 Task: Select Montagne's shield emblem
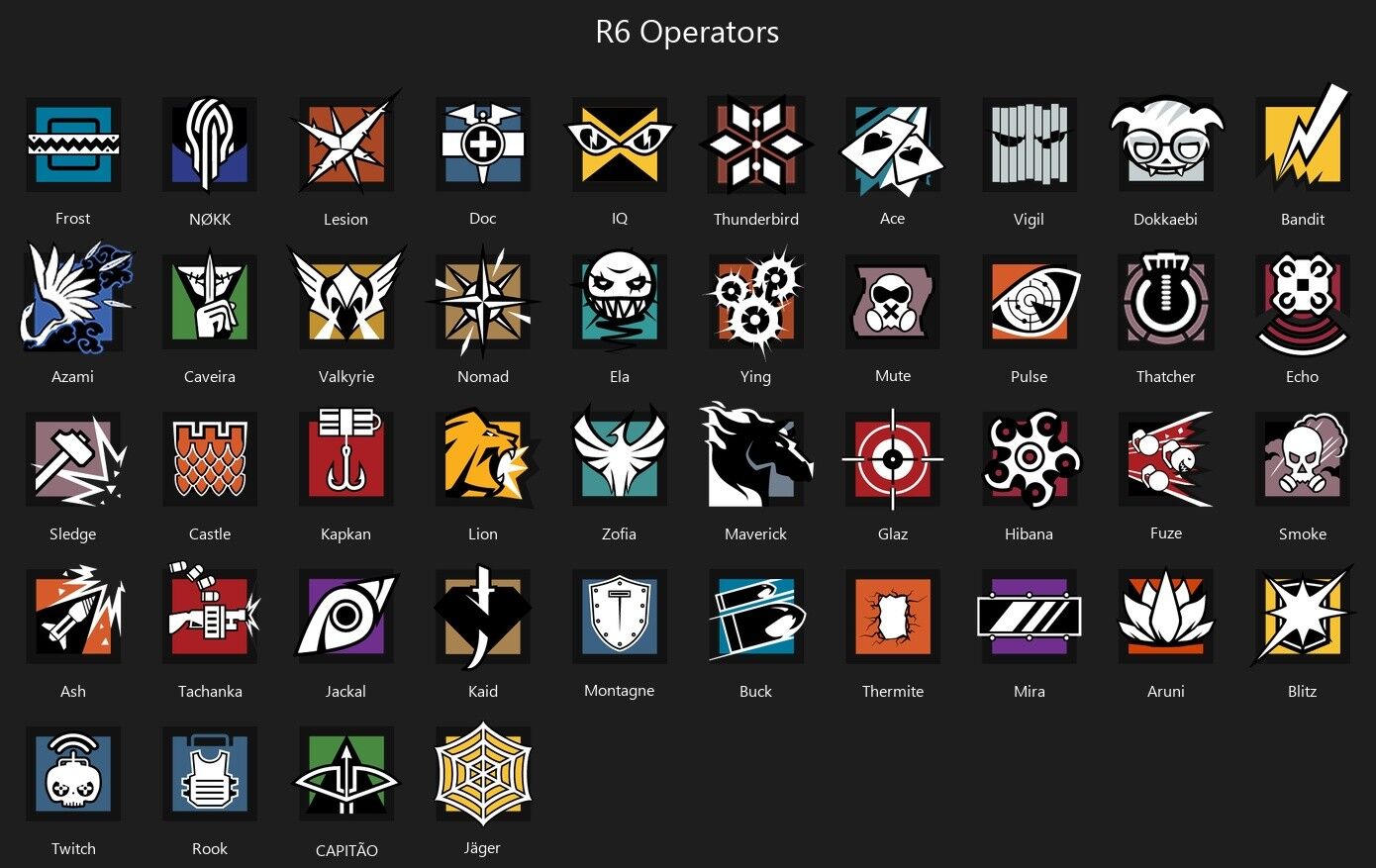(620, 616)
